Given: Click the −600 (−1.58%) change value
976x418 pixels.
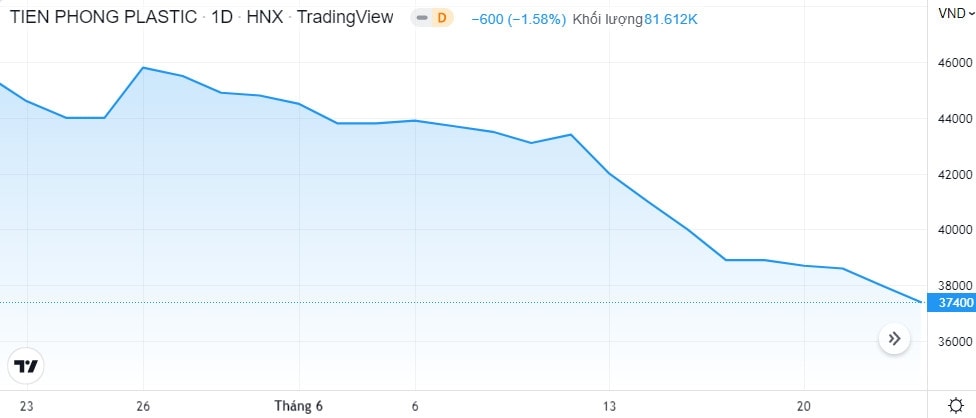Looking at the screenshot, I should pyautogui.click(x=518, y=18).
